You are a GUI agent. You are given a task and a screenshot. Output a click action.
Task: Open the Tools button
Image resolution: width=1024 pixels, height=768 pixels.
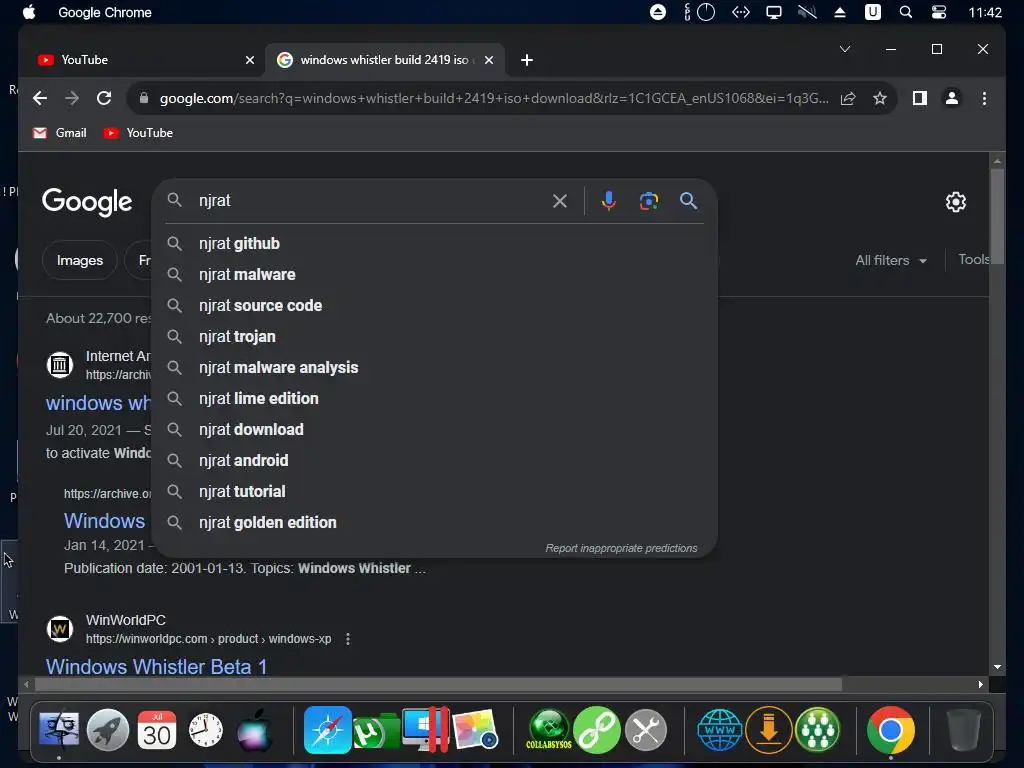pos(973,259)
